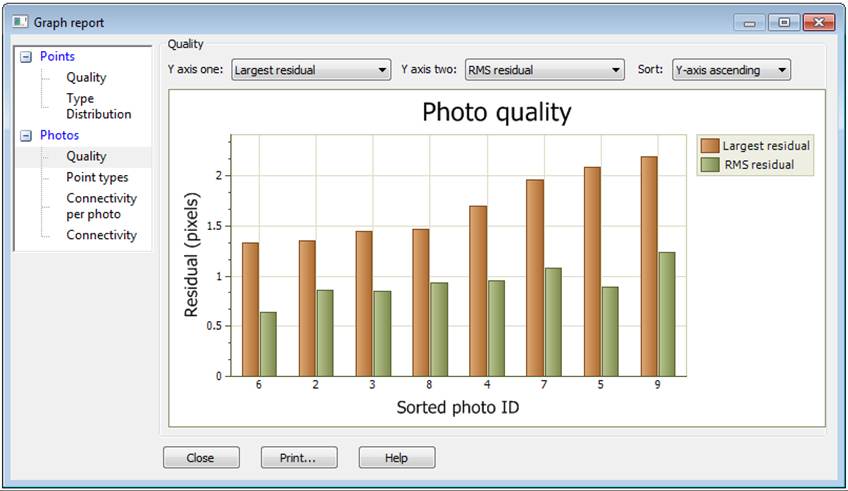Open the Y axis two dropdown
The image size is (848, 491).
click(545, 70)
